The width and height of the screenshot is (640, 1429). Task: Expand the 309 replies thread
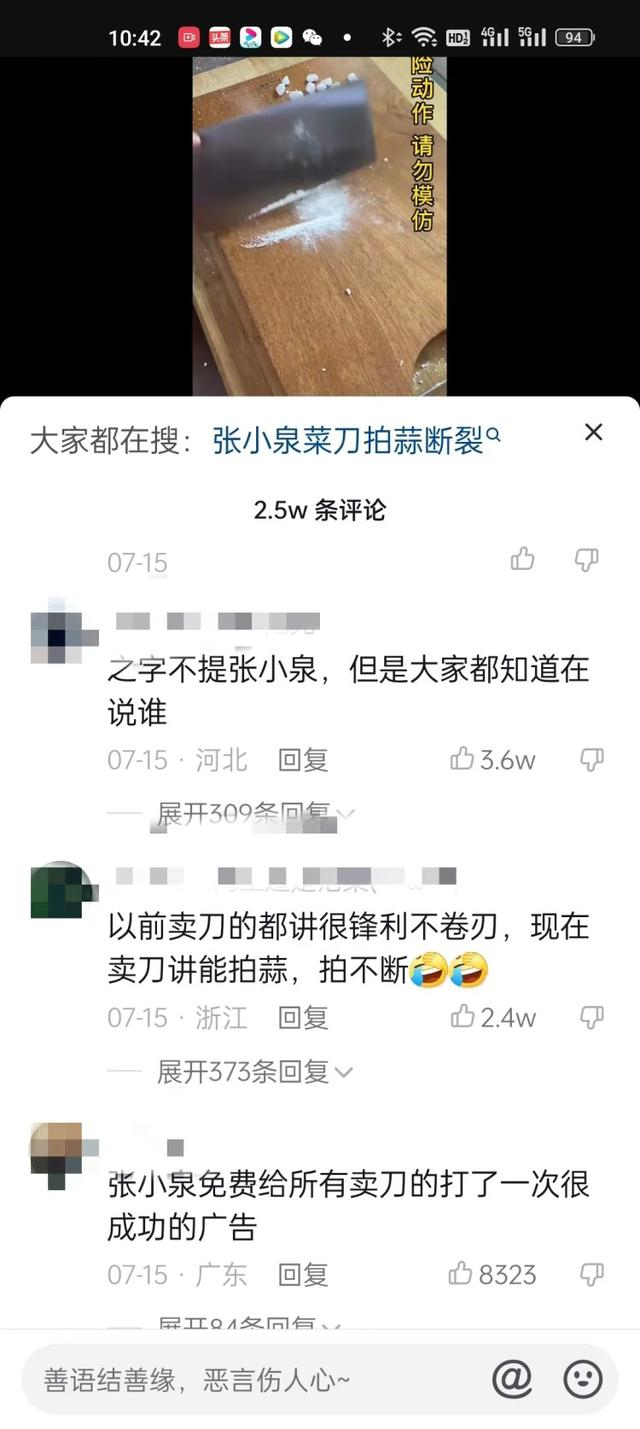tap(255, 814)
